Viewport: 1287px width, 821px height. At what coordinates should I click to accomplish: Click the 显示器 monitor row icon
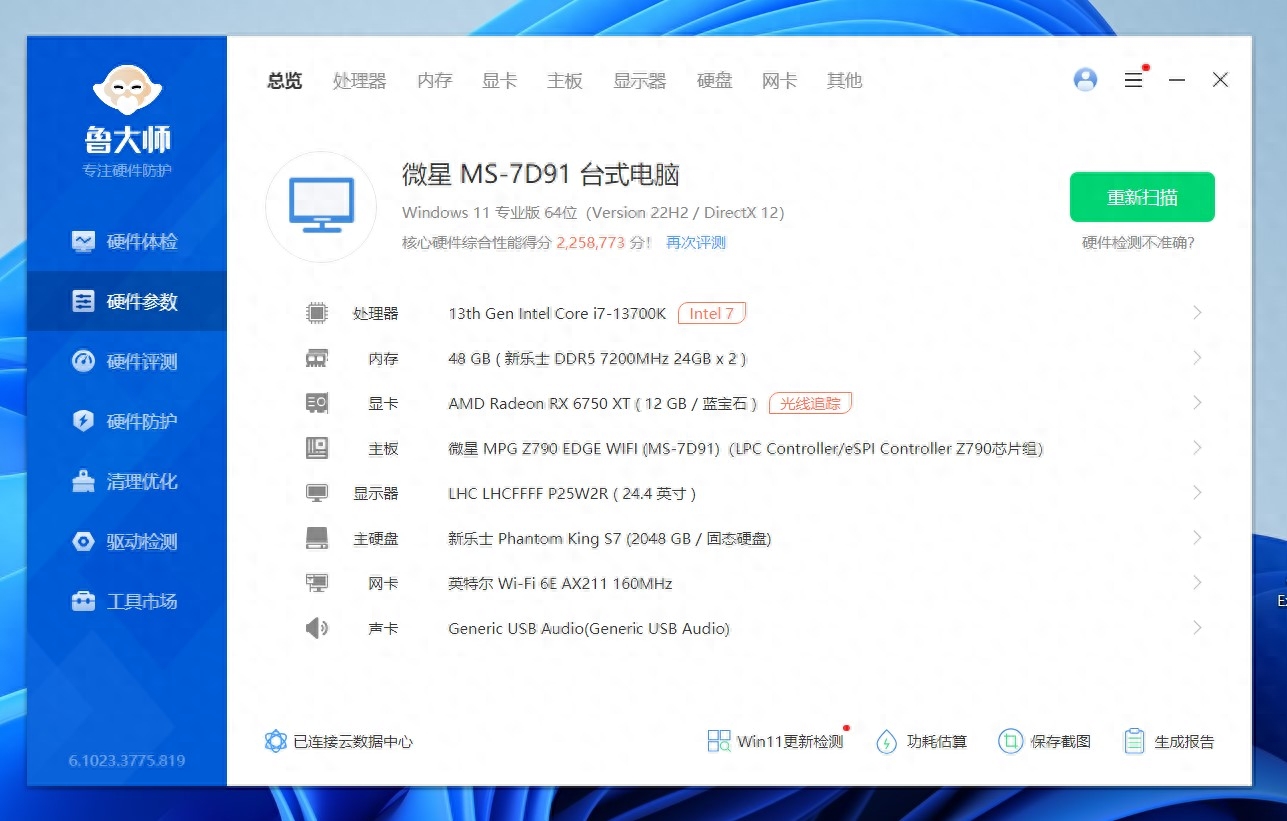click(317, 493)
